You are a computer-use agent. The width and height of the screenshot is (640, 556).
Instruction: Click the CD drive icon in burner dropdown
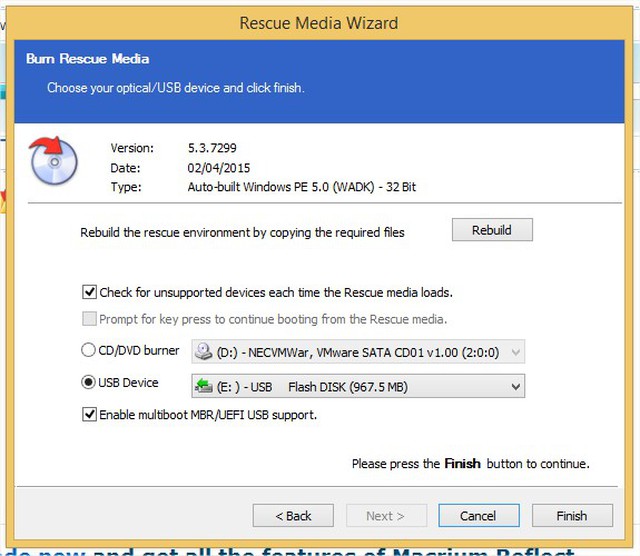pos(203,351)
